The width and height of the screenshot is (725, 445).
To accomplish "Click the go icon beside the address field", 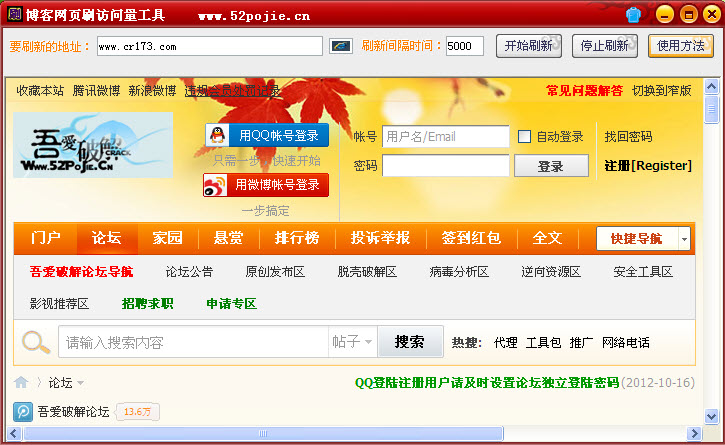I will point(341,46).
